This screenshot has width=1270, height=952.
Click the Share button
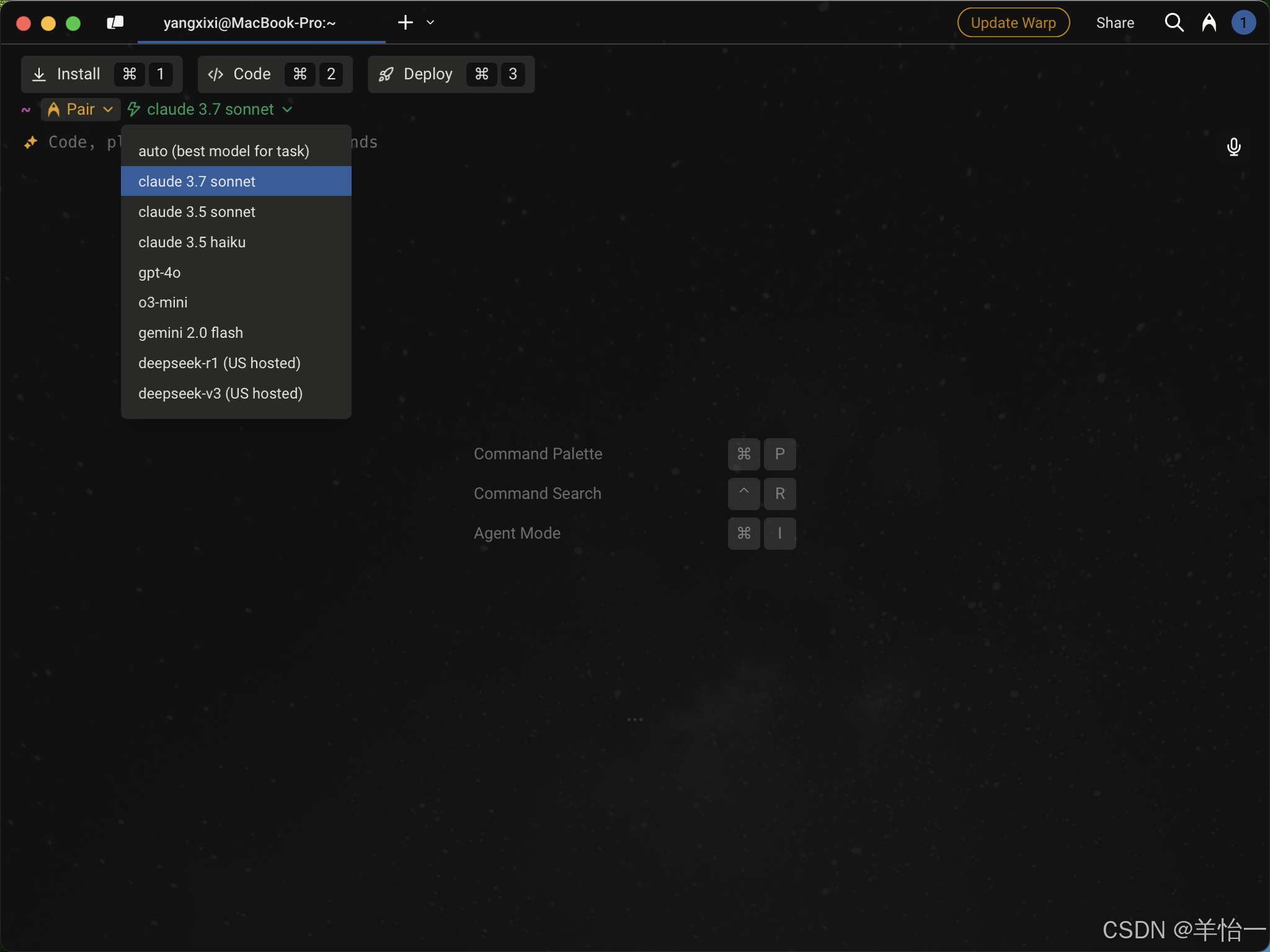click(x=1114, y=23)
